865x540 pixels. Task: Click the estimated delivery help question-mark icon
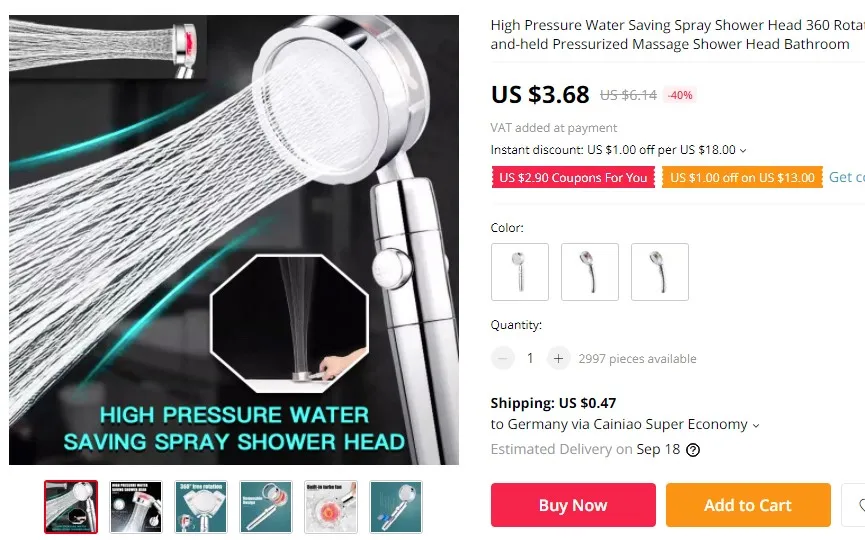click(693, 450)
